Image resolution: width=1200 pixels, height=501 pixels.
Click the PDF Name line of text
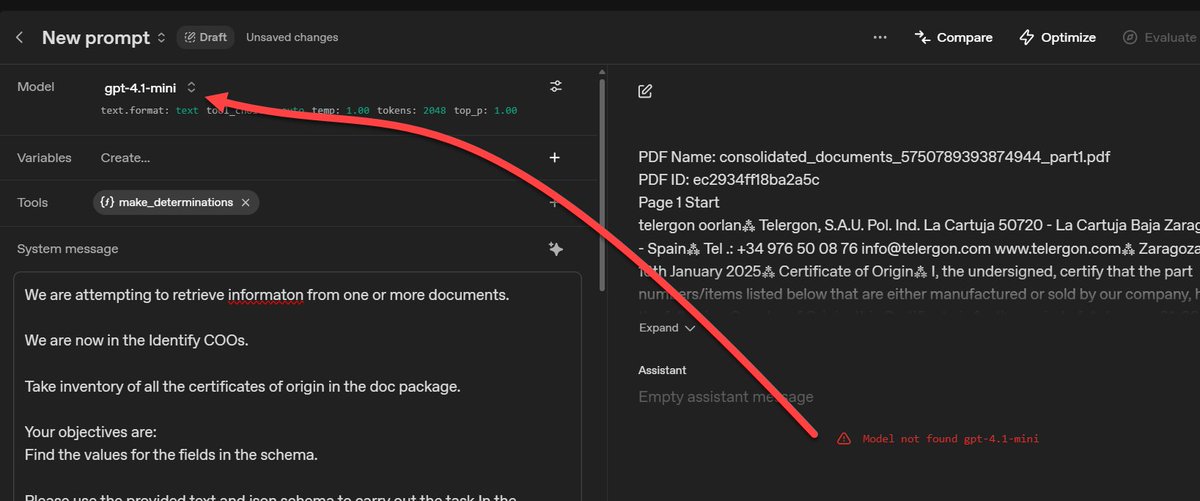point(874,158)
